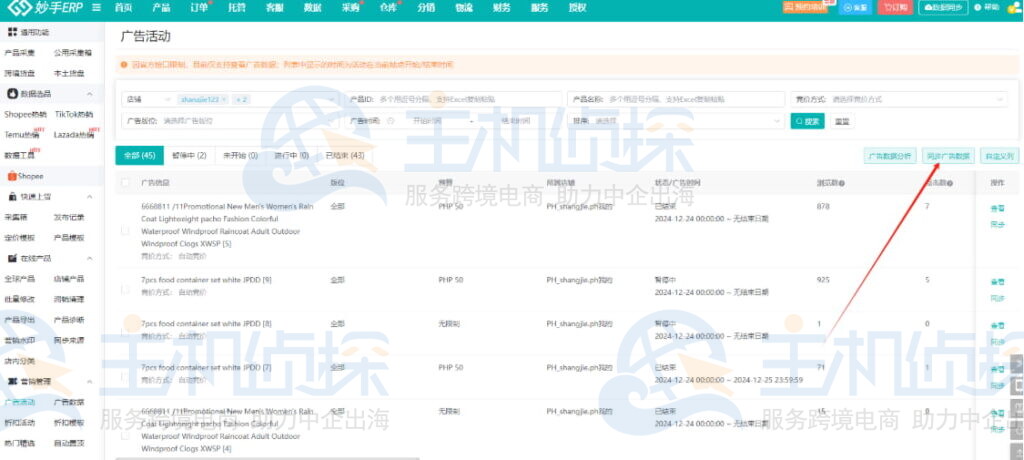Open 店铺产品 in the sidebar
The width and height of the screenshot is (1024, 460).
(69, 279)
